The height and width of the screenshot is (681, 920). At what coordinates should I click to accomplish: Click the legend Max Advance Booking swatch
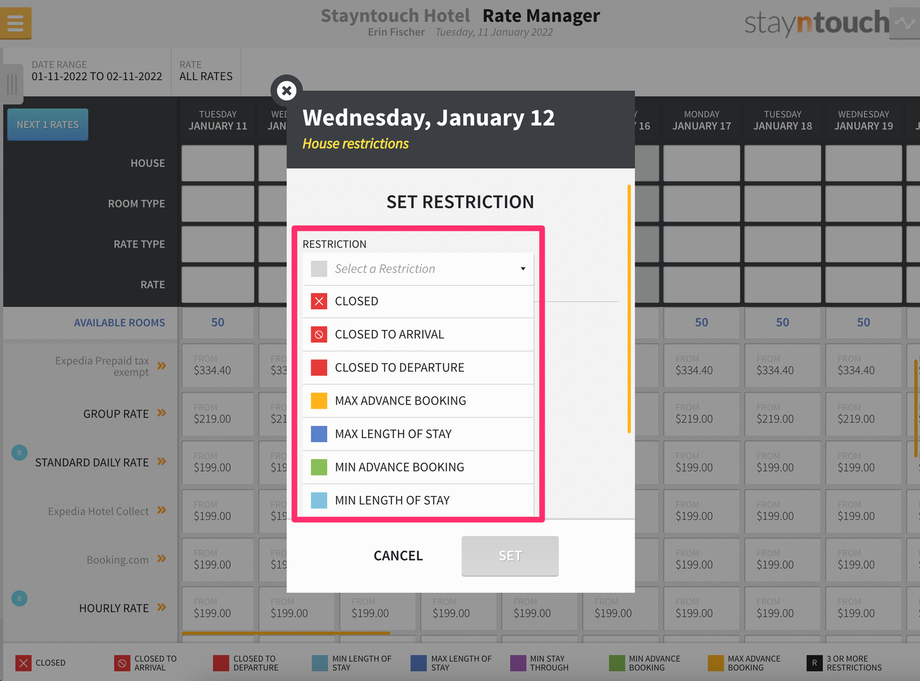point(716,663)
